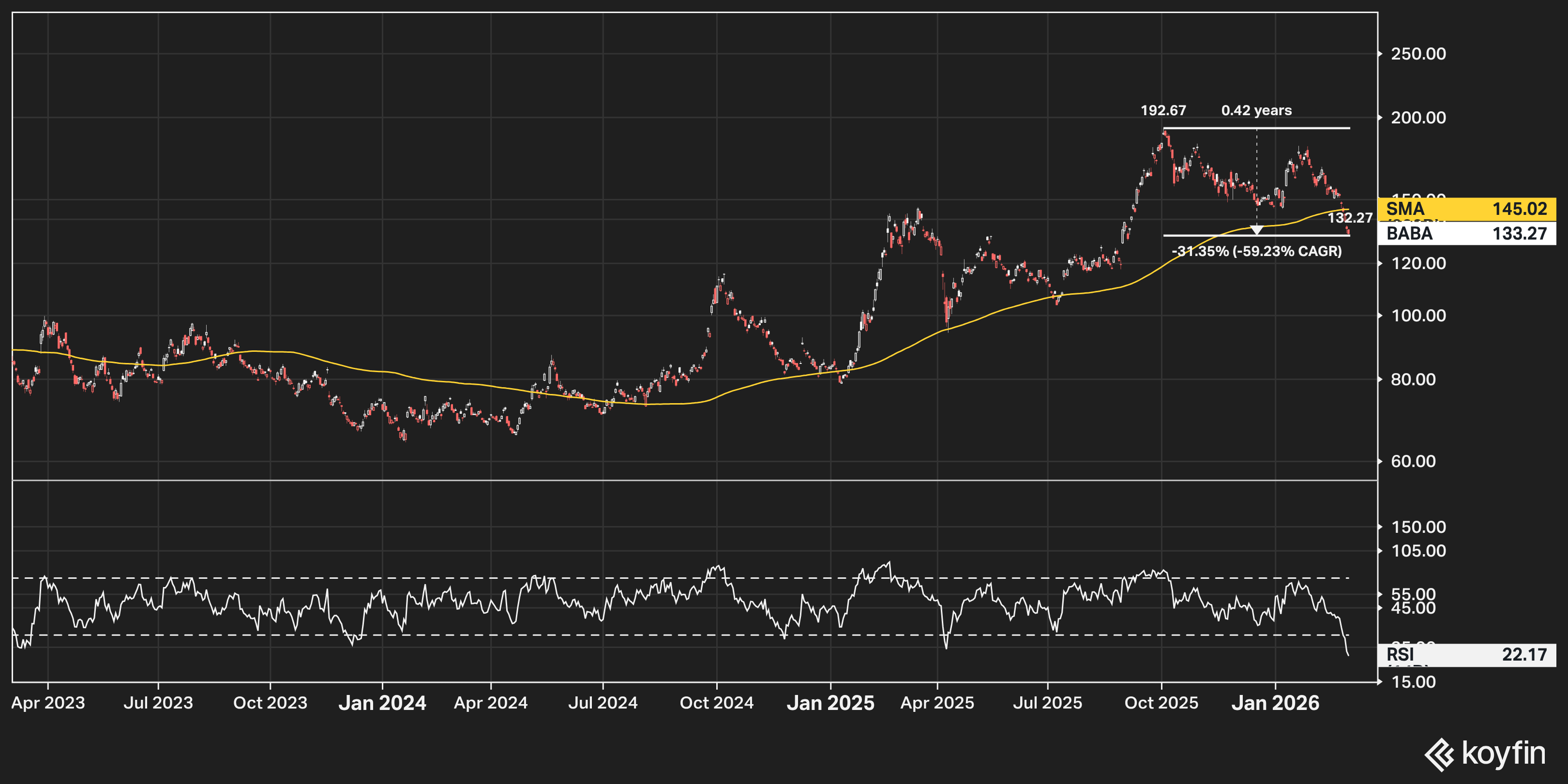Screen dimensions: 1568x784
Task: Click the Oct 2024 date axis label
Action: pos(716,703)
